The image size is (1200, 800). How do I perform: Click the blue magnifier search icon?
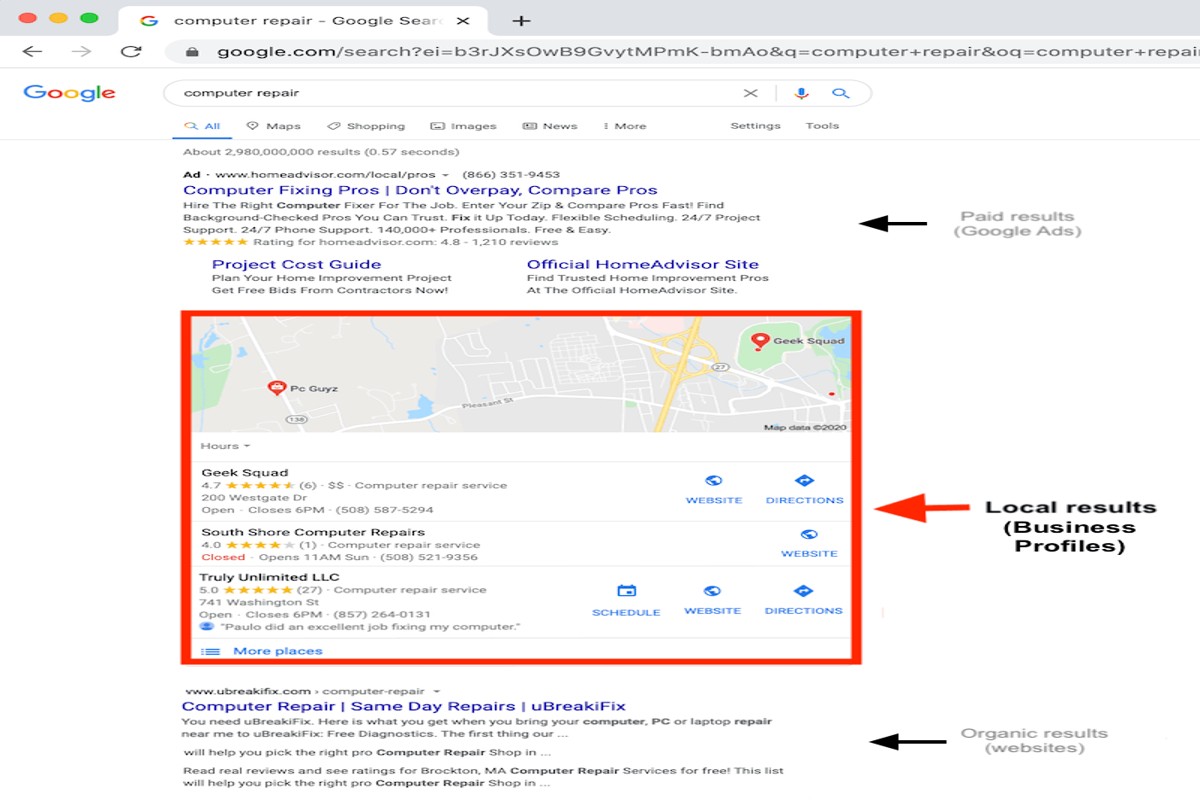pyautogui.click(x=841, y=93)
